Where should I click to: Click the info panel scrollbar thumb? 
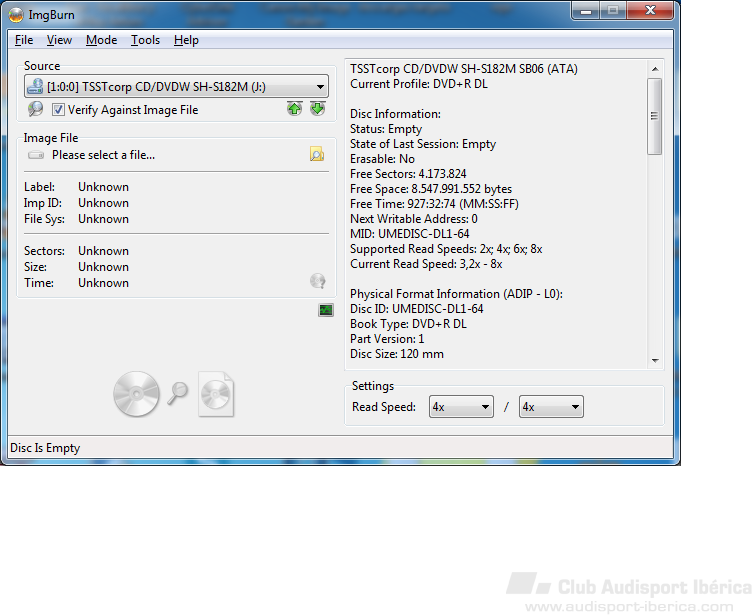click(654, 116)
